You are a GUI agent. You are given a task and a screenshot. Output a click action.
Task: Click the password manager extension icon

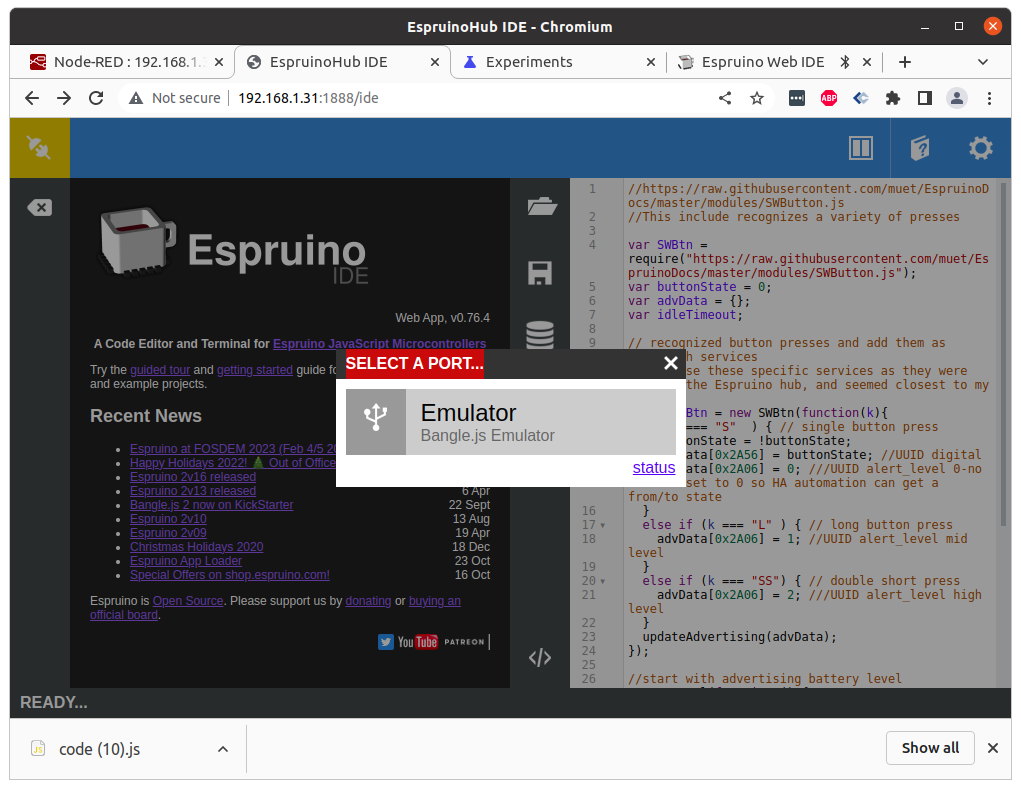pos(796,98)
